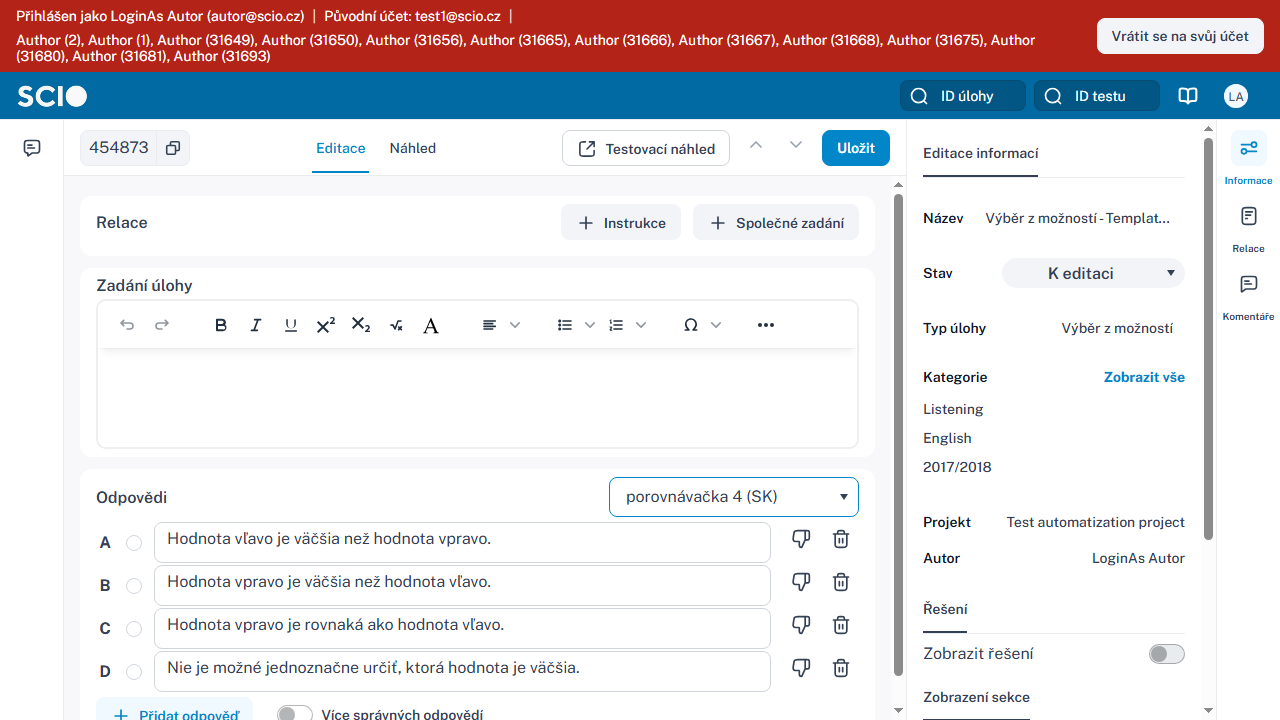
Task: Select the Zobrazení sekce tab
Action: (x=977, y=697)
